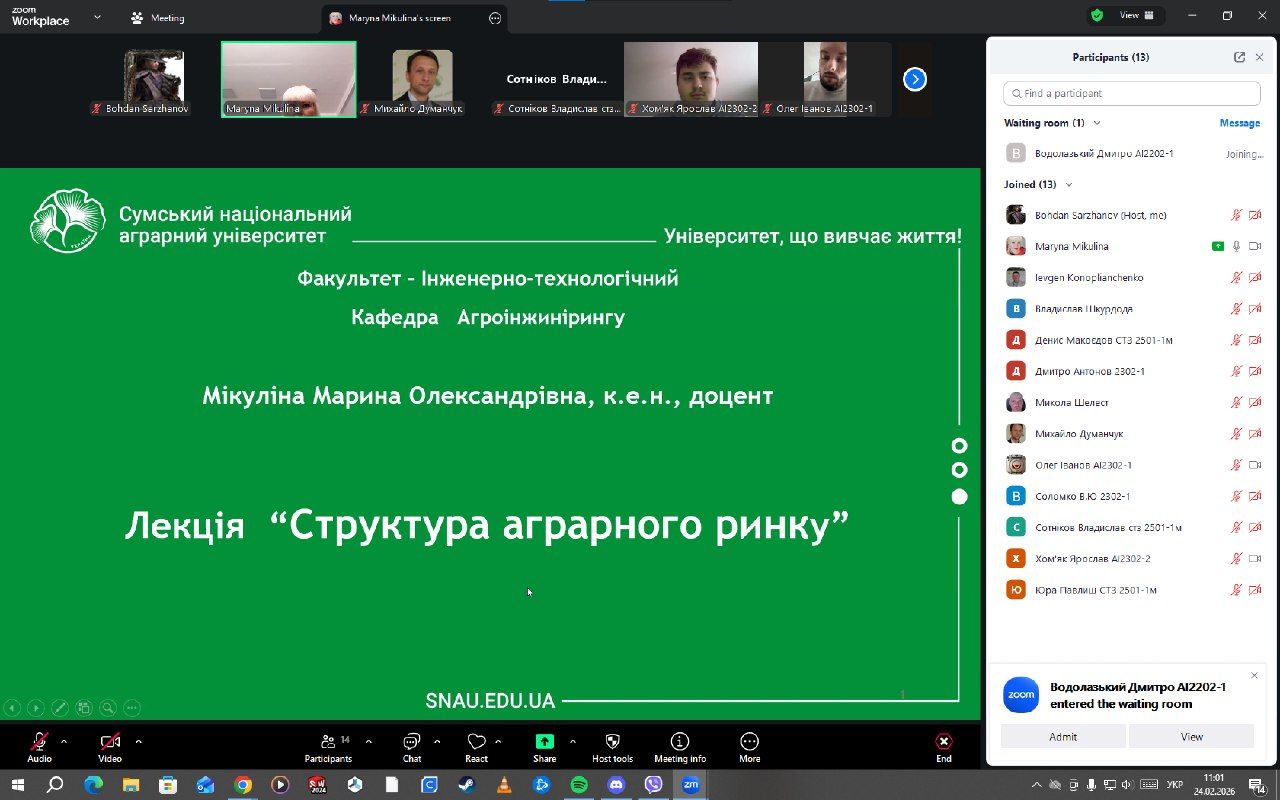Click the red End meeting icon
Screen dimensions: 1280x800
[943, 742]
